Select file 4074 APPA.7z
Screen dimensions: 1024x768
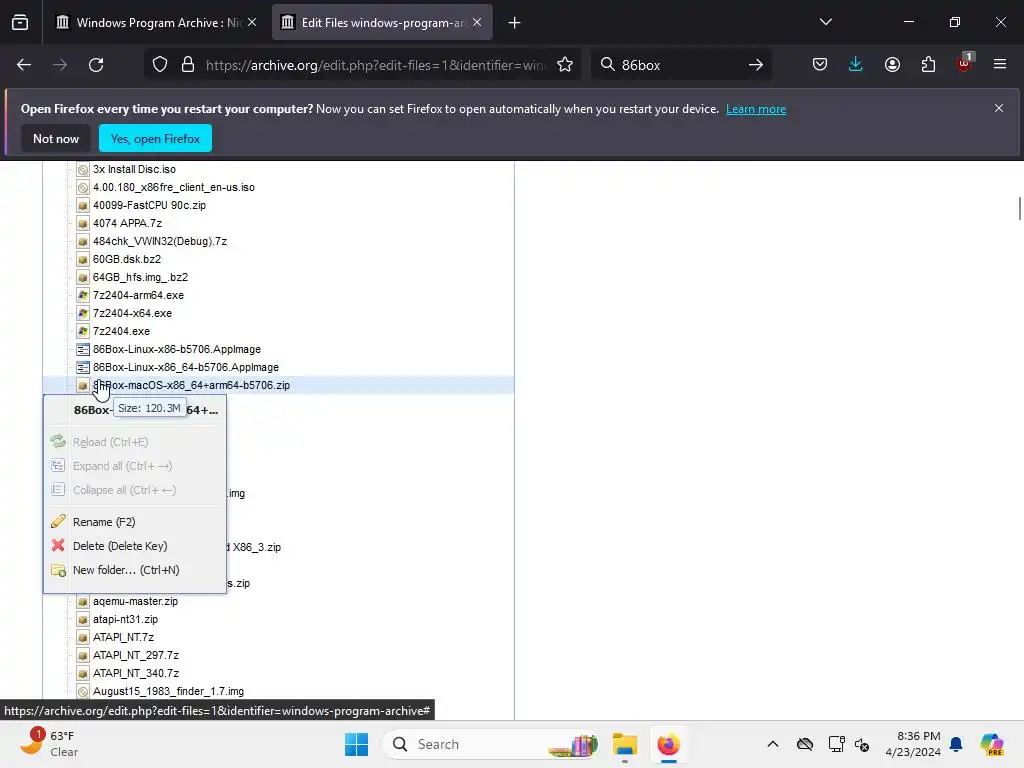[127, 223]
